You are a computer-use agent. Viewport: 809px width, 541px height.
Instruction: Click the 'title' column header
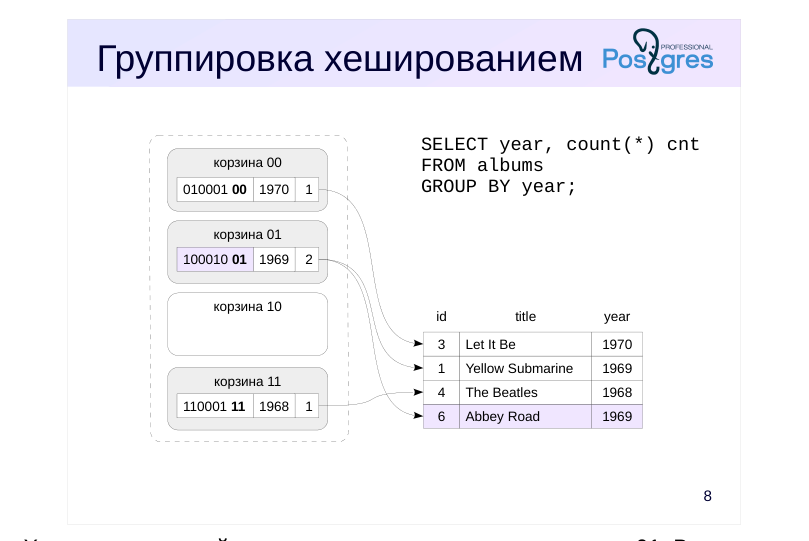(525, 316)
